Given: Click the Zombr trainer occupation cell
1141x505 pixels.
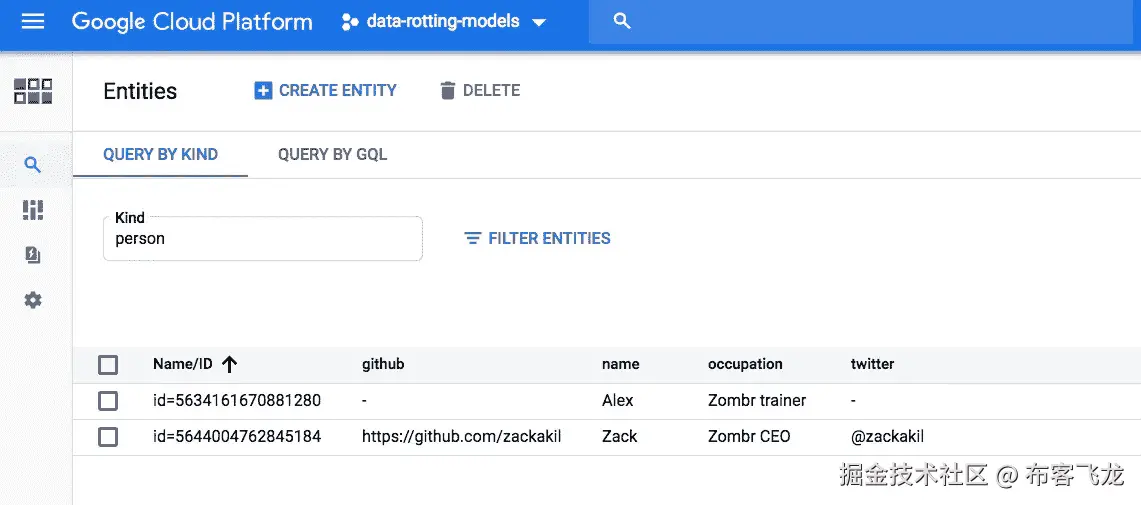Looking at the screenshot, I should pos(757,400).
